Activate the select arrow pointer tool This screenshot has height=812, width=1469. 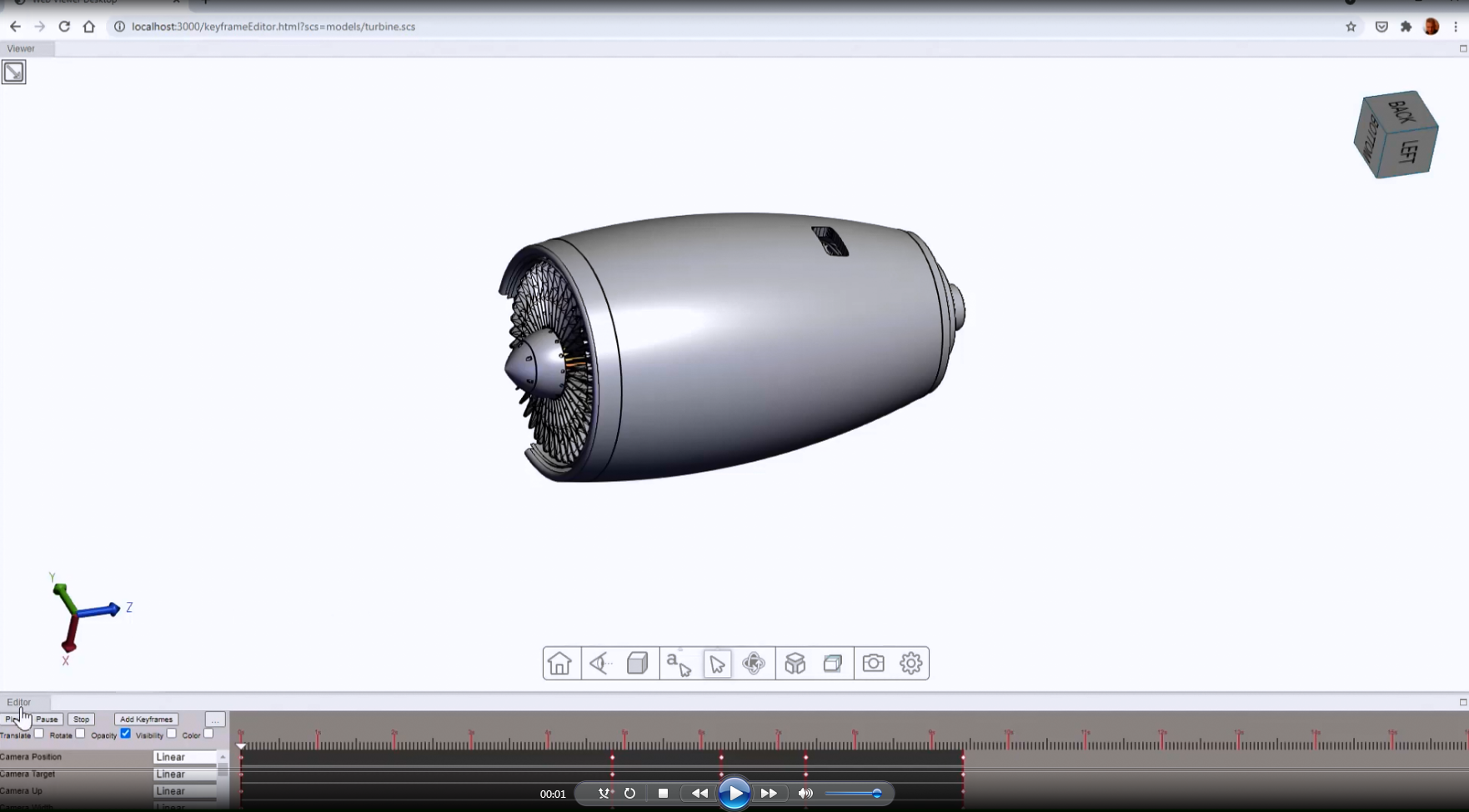(x=717, y=664)
